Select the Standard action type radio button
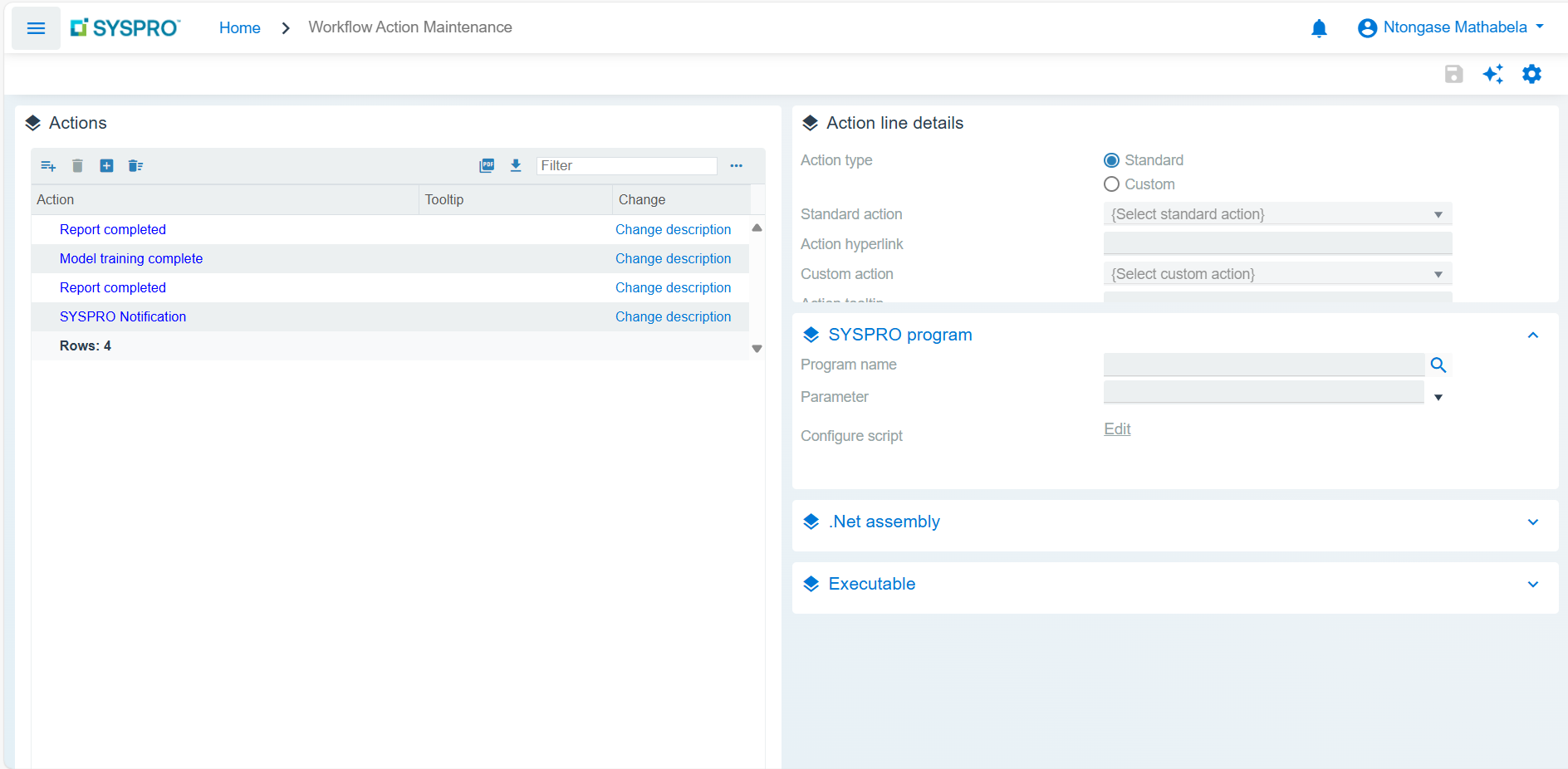Screen dimensions: 1568x769 coord(1111,160)
